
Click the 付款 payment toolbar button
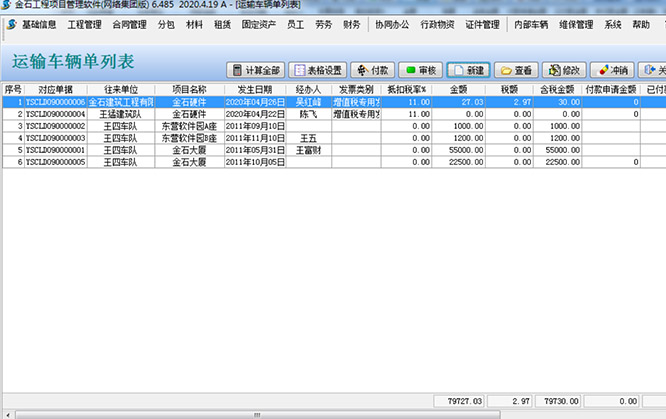373,70
